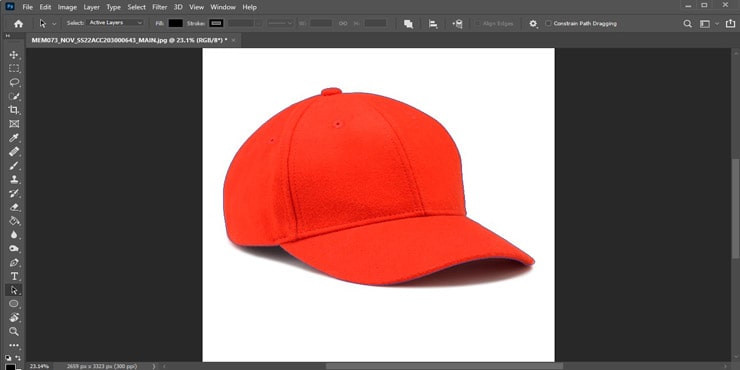Open the Layer menu
The width and height of the screenshot is (740, 370).
click(92, 7)
